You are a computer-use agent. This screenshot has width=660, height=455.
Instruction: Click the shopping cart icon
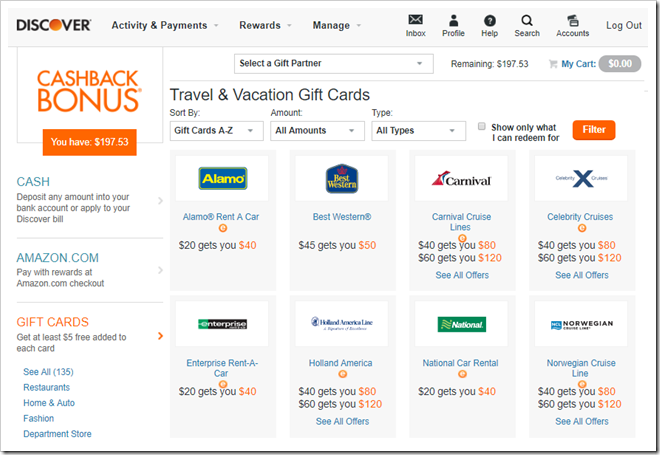tap(553, 64)
